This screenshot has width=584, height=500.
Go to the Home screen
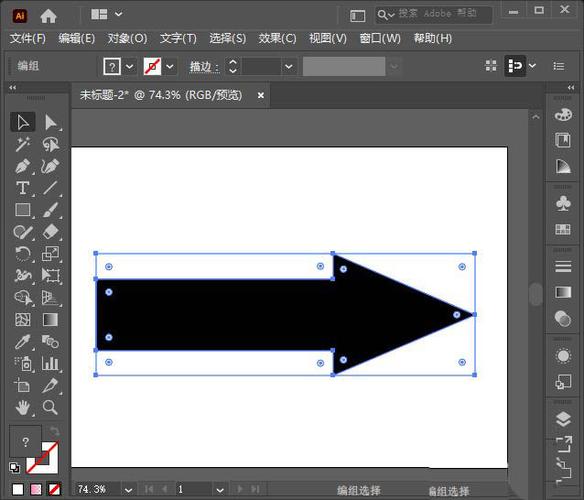48,16
